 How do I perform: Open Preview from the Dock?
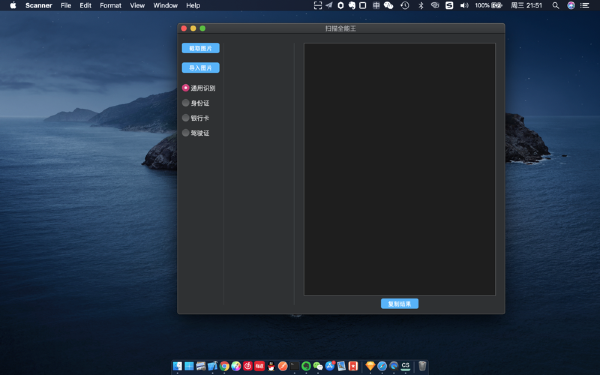tap(341, 366)
